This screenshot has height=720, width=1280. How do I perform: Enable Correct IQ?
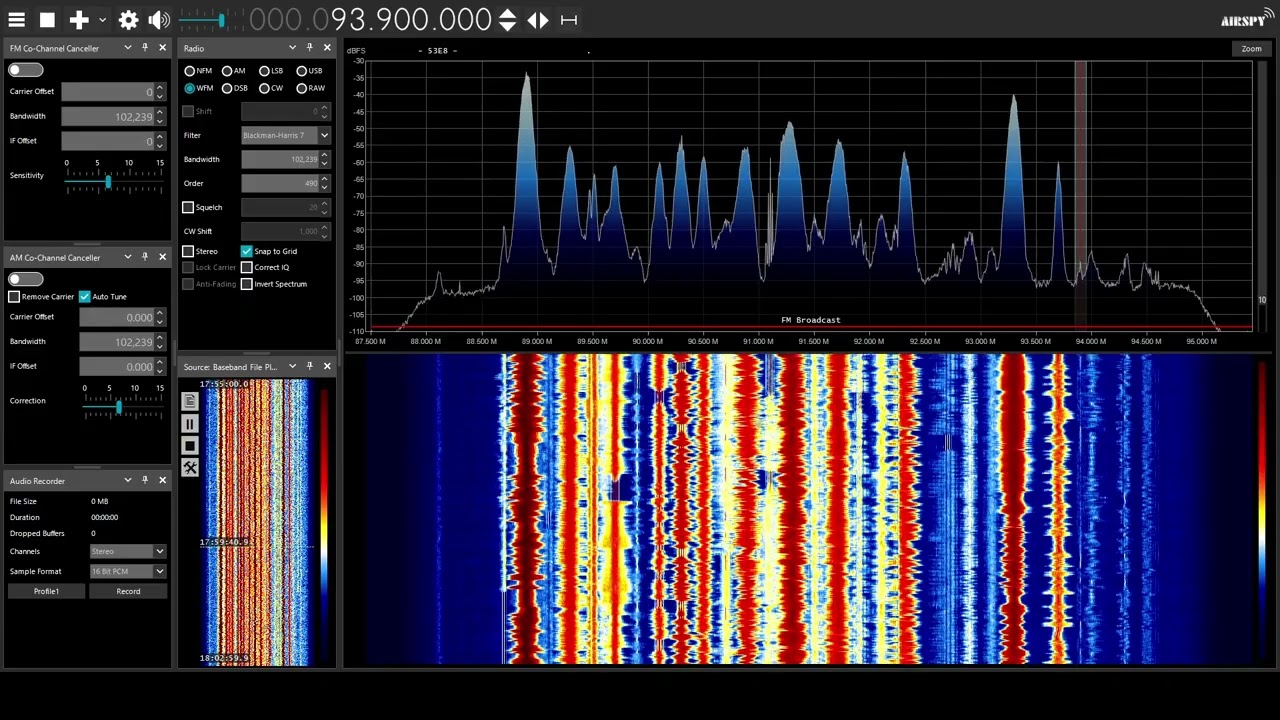click(246, 267)
